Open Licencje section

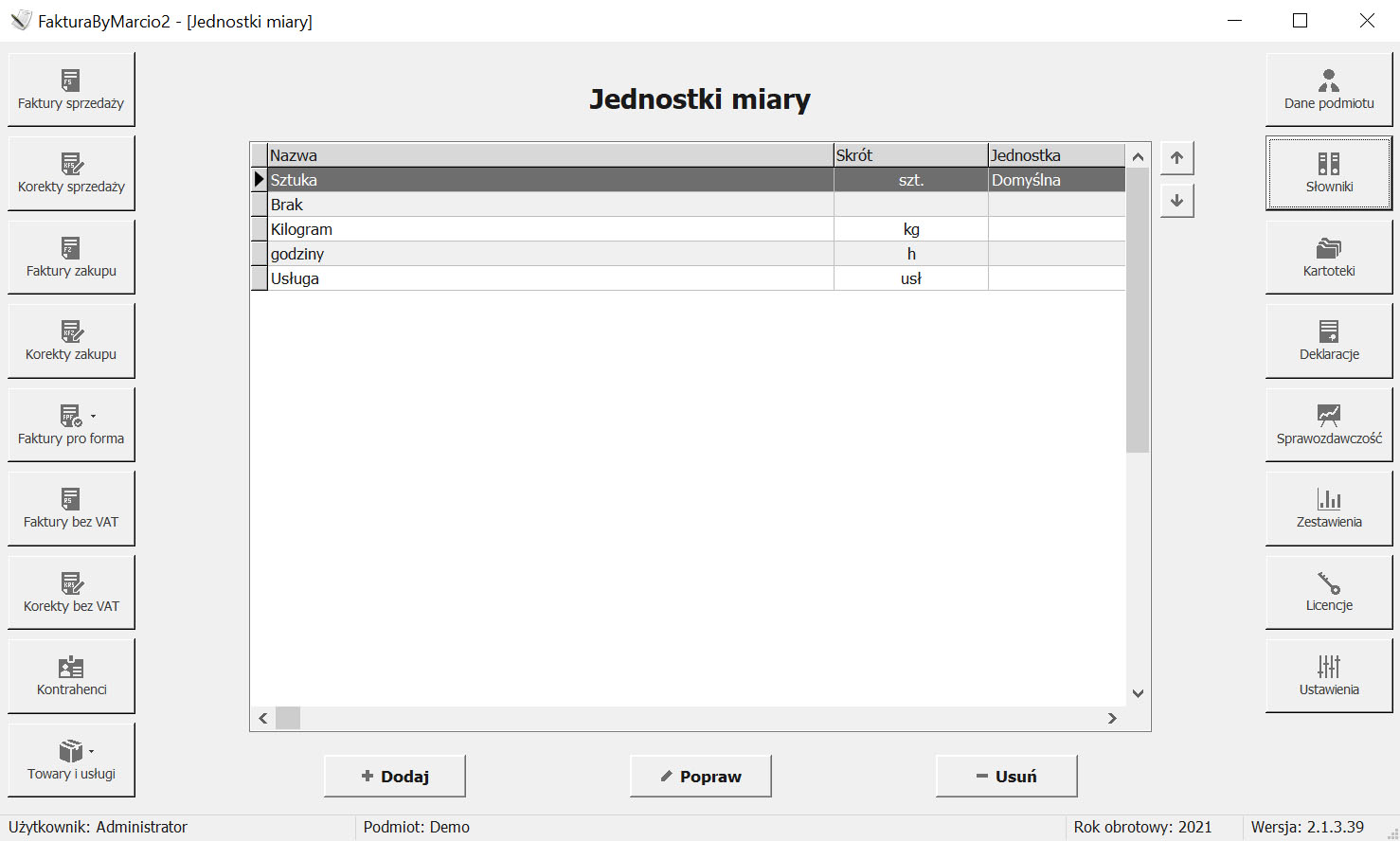(x=1329, y=592)
